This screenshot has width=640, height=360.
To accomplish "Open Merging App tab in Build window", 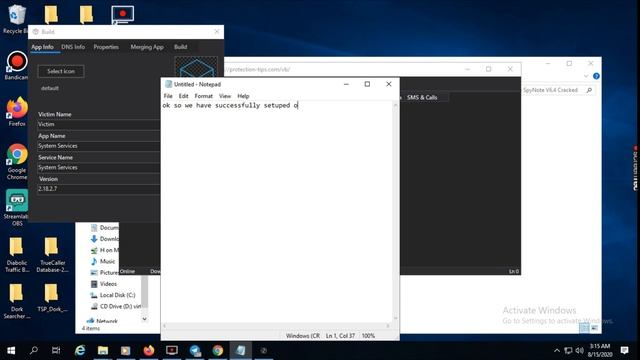I will [147, 47].
